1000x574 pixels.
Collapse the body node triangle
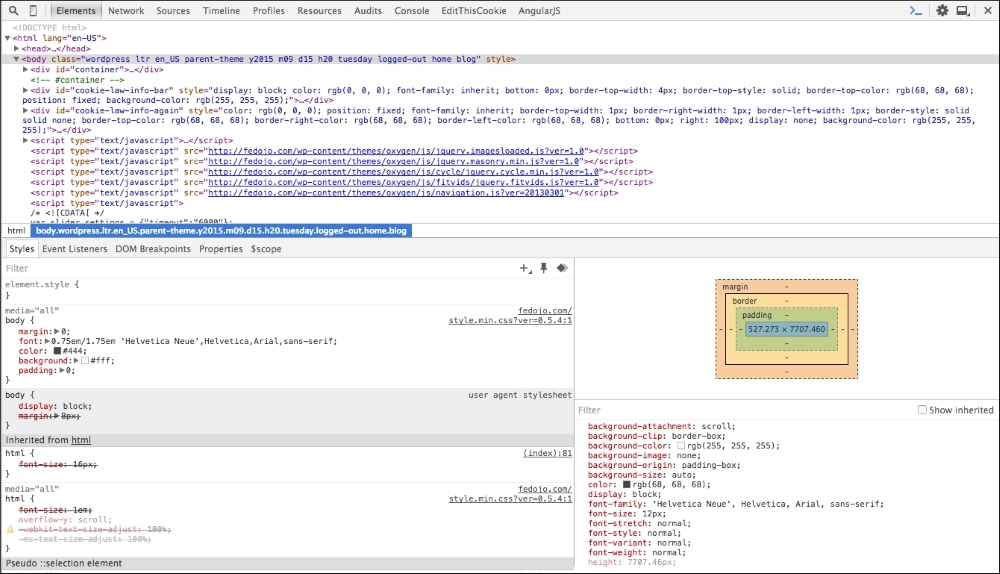[x=17, y=59]
